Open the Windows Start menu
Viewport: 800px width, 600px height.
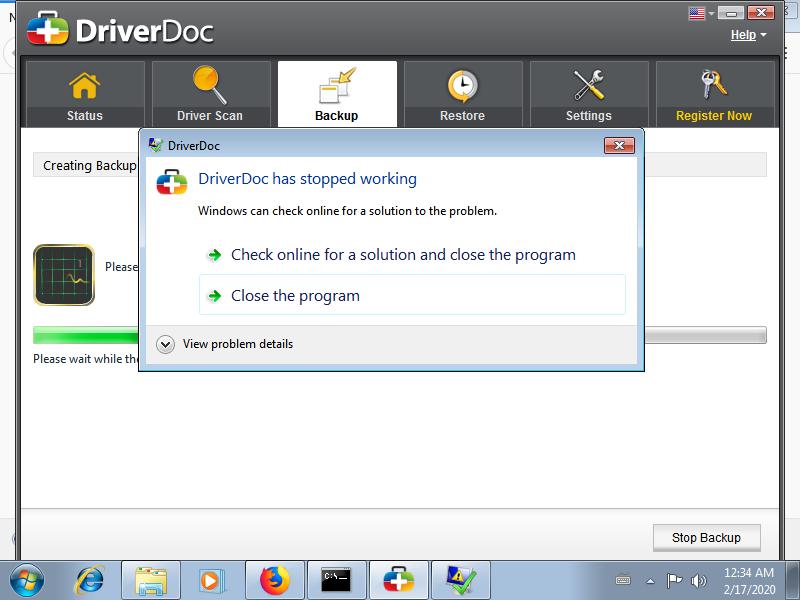pos(27,581)
